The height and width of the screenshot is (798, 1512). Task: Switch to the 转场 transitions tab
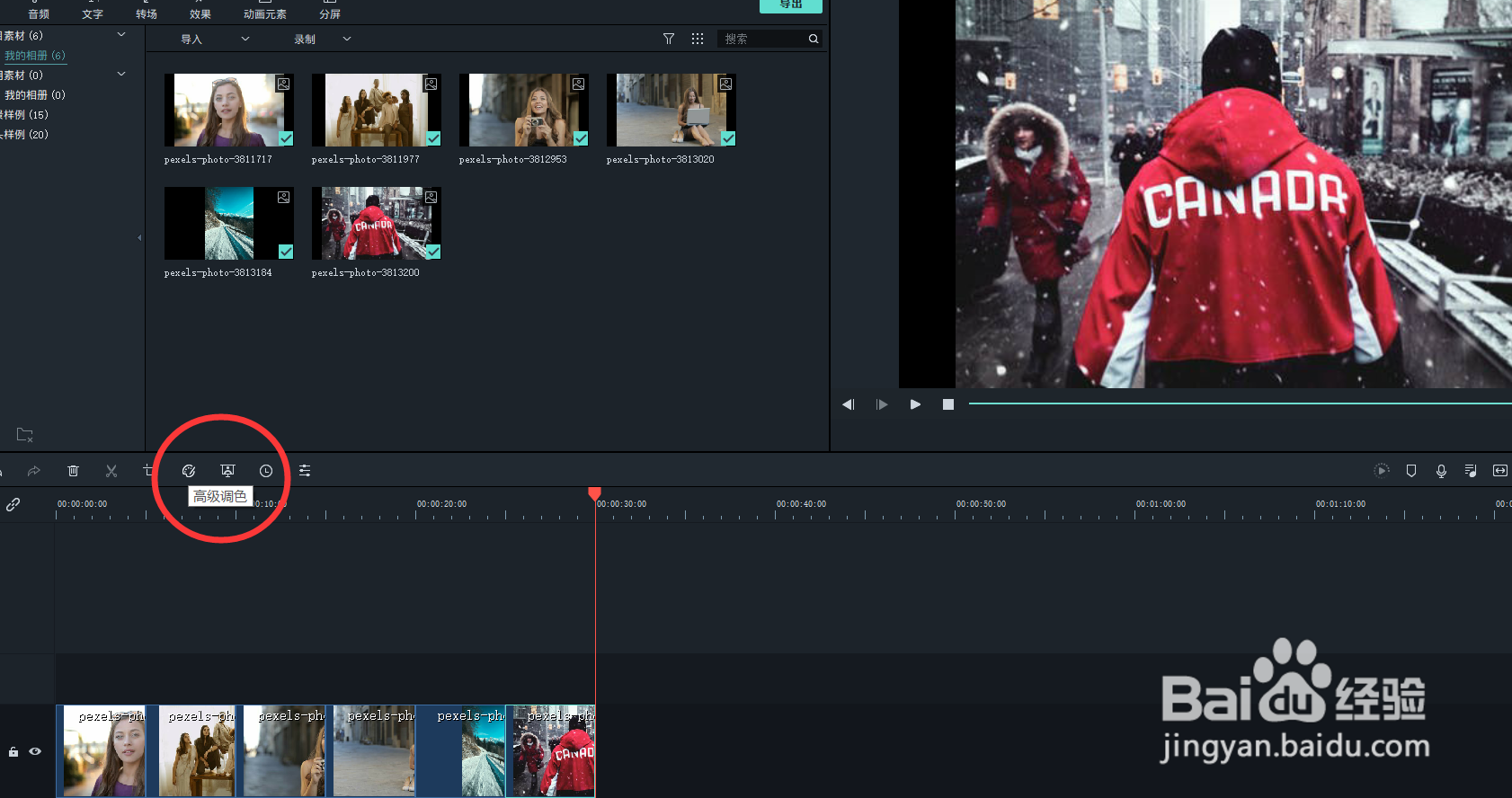(x=146, y=14)
